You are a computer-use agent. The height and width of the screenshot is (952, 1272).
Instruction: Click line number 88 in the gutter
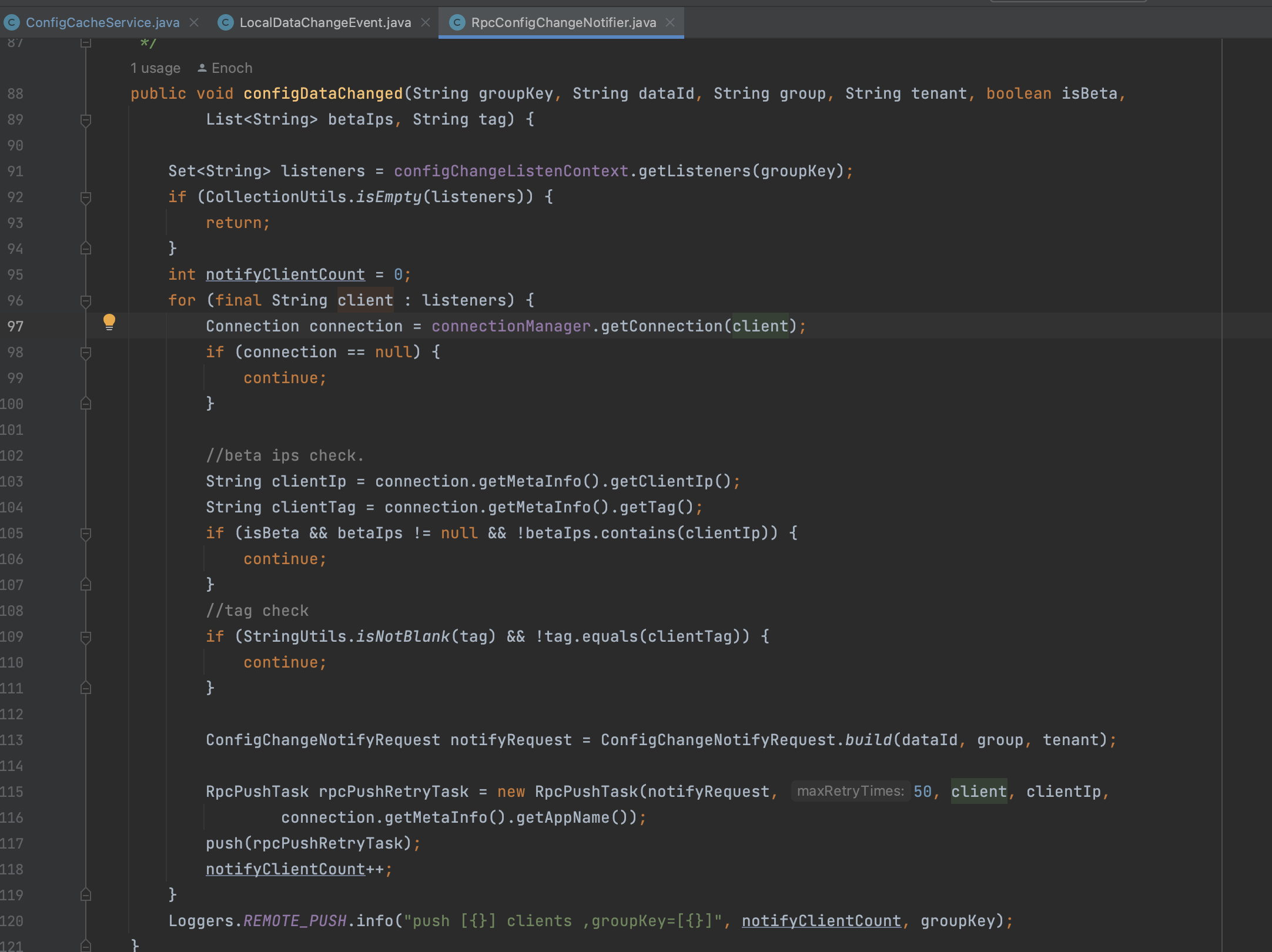[x=15, y=93]
